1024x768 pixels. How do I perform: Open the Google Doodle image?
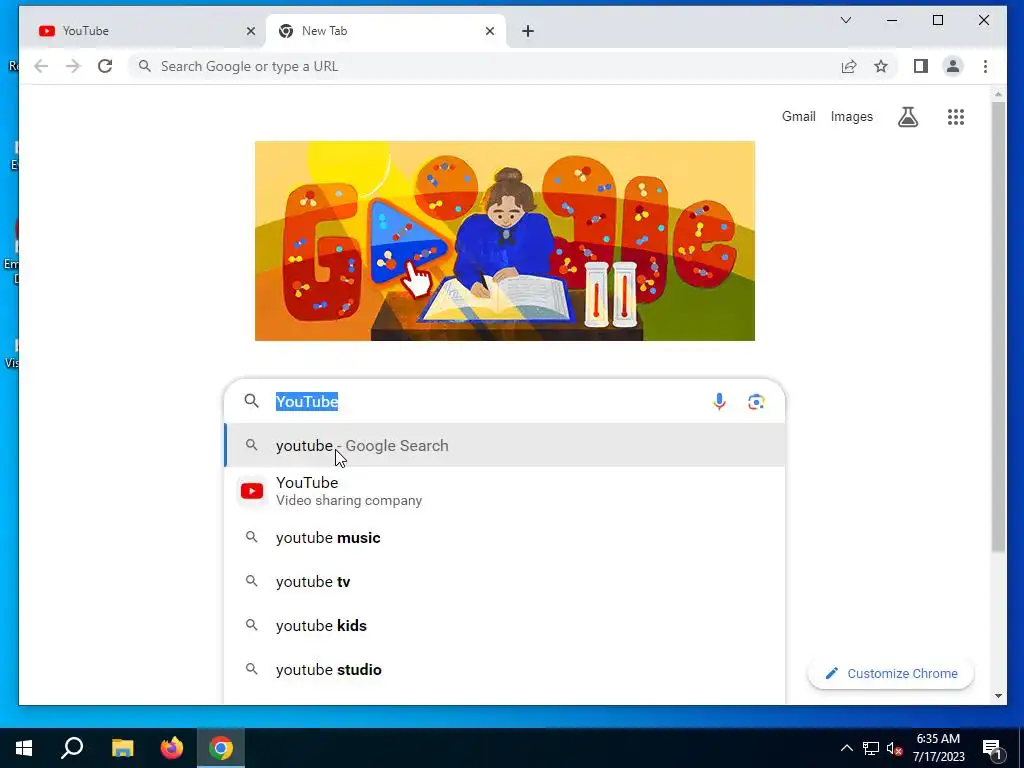point(505,241)
